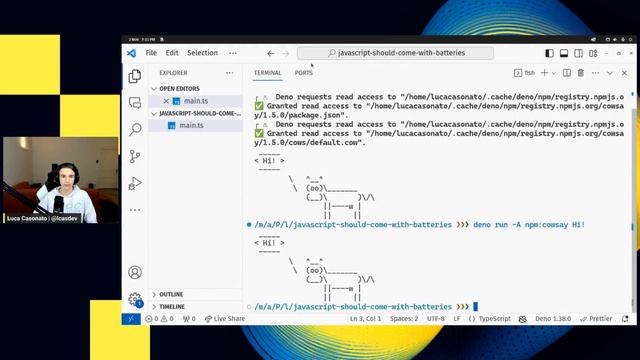Click the terminal prompt cursor line
Image resolution: width=640 pixels, height=360 pixels.
click(366, 307)
